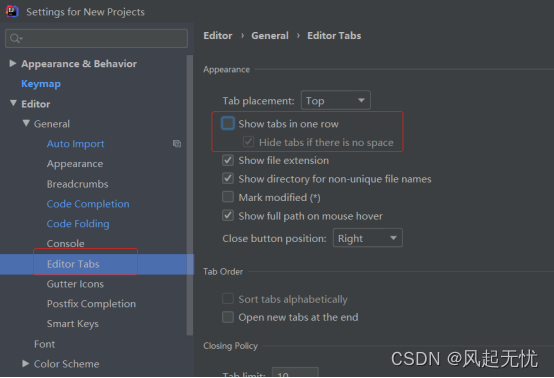Uncheck Show file extension
This screenshot has height=378, width=554.
(x=228, y=160)
